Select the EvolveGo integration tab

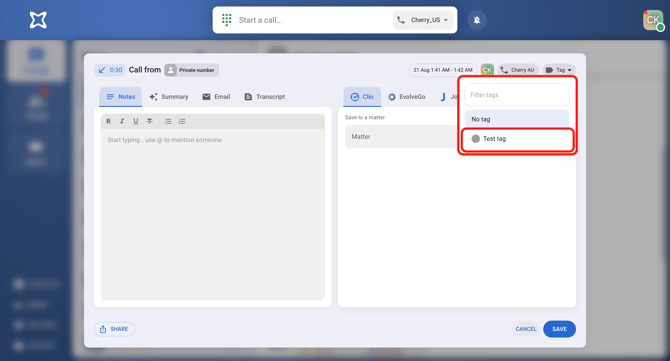point(407,97)
